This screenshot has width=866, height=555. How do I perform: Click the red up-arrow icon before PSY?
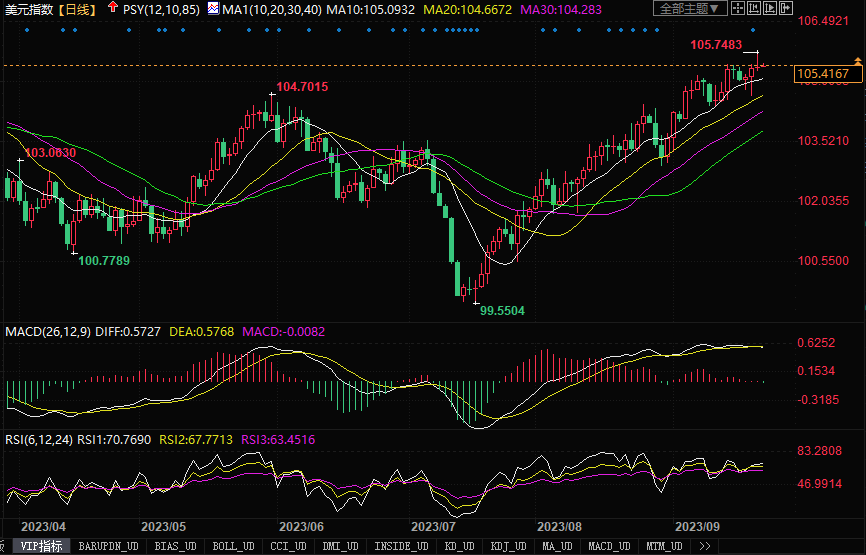point(112,8)
